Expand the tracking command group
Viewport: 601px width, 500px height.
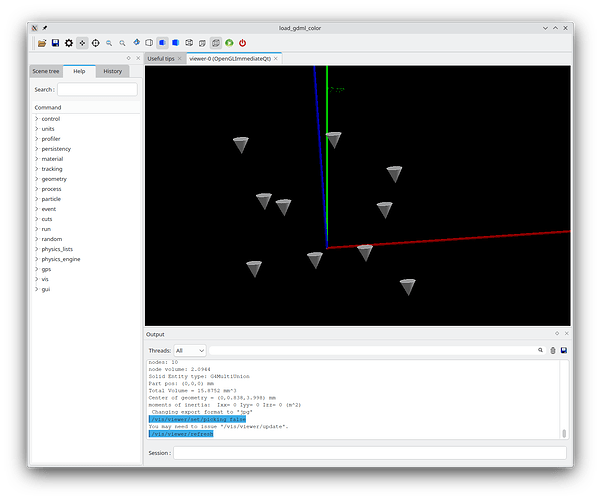coord(37,169)
